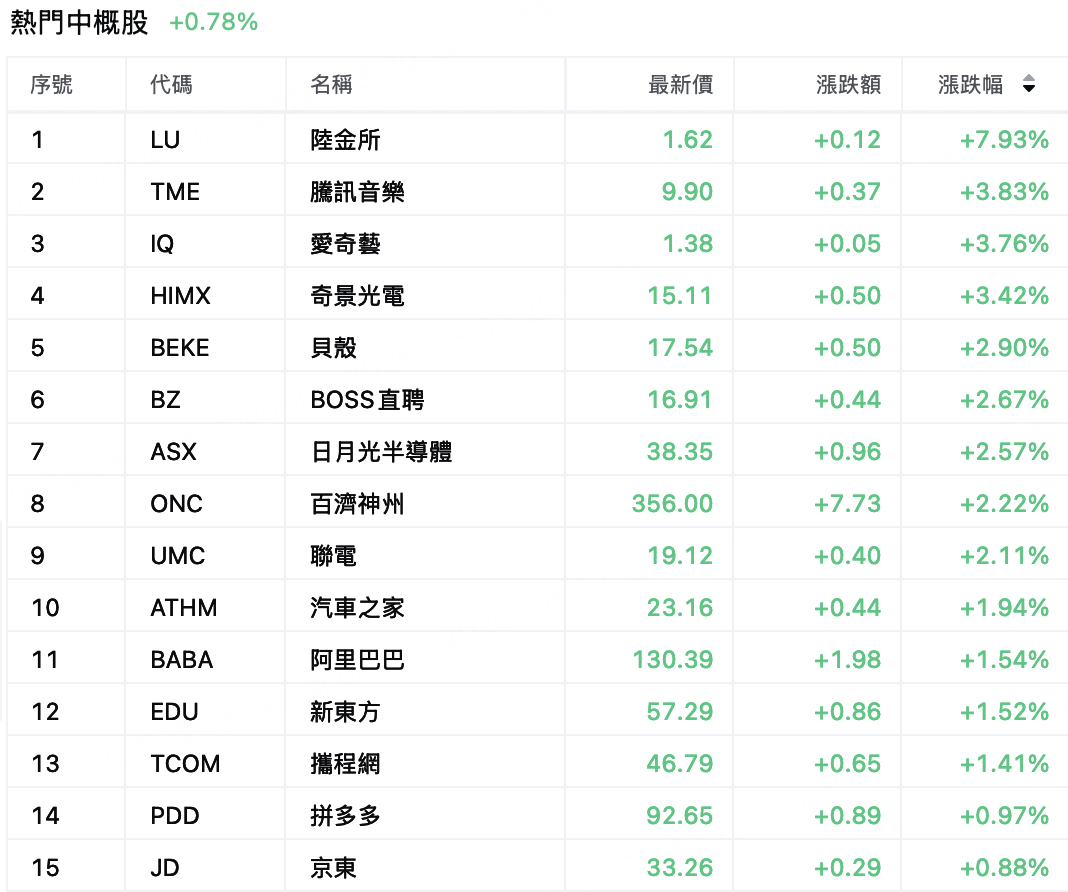The height and width of the screenshot is (892, 1068).
Task: Select the 代碼 column header
Action: click(x=171, y=84)
